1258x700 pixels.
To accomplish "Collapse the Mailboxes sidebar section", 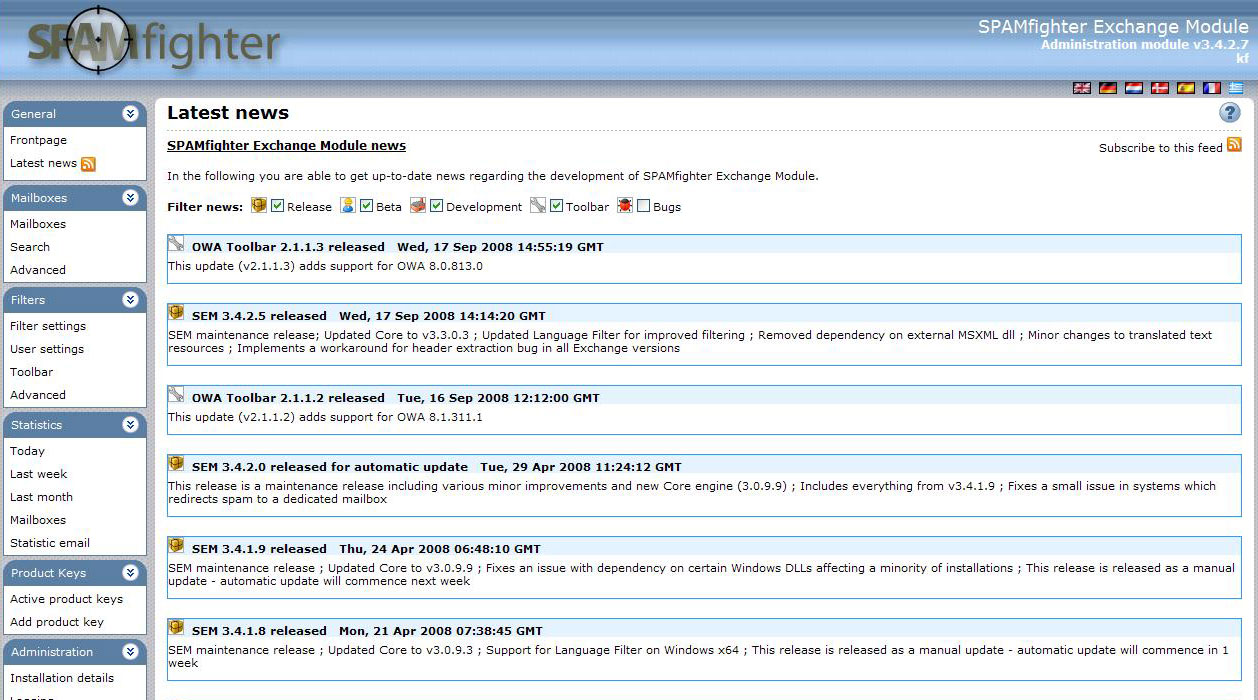I will [130, 198].
